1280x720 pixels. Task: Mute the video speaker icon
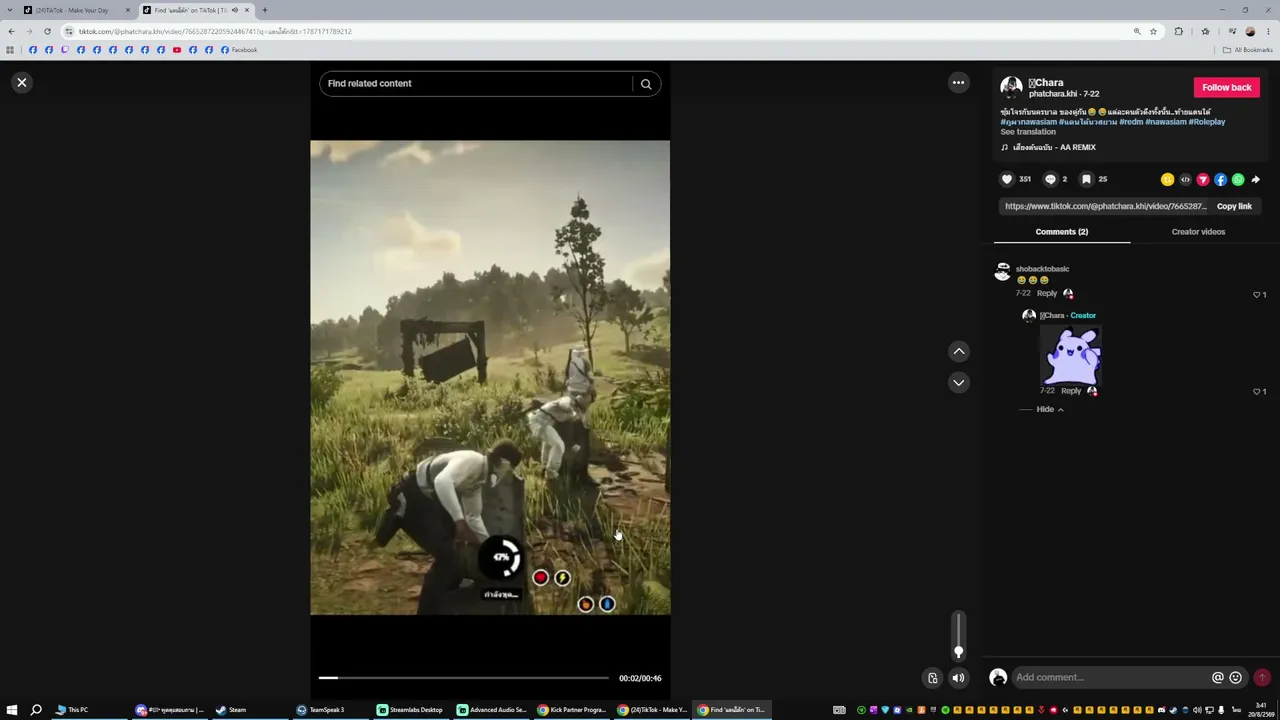(958, 678)
